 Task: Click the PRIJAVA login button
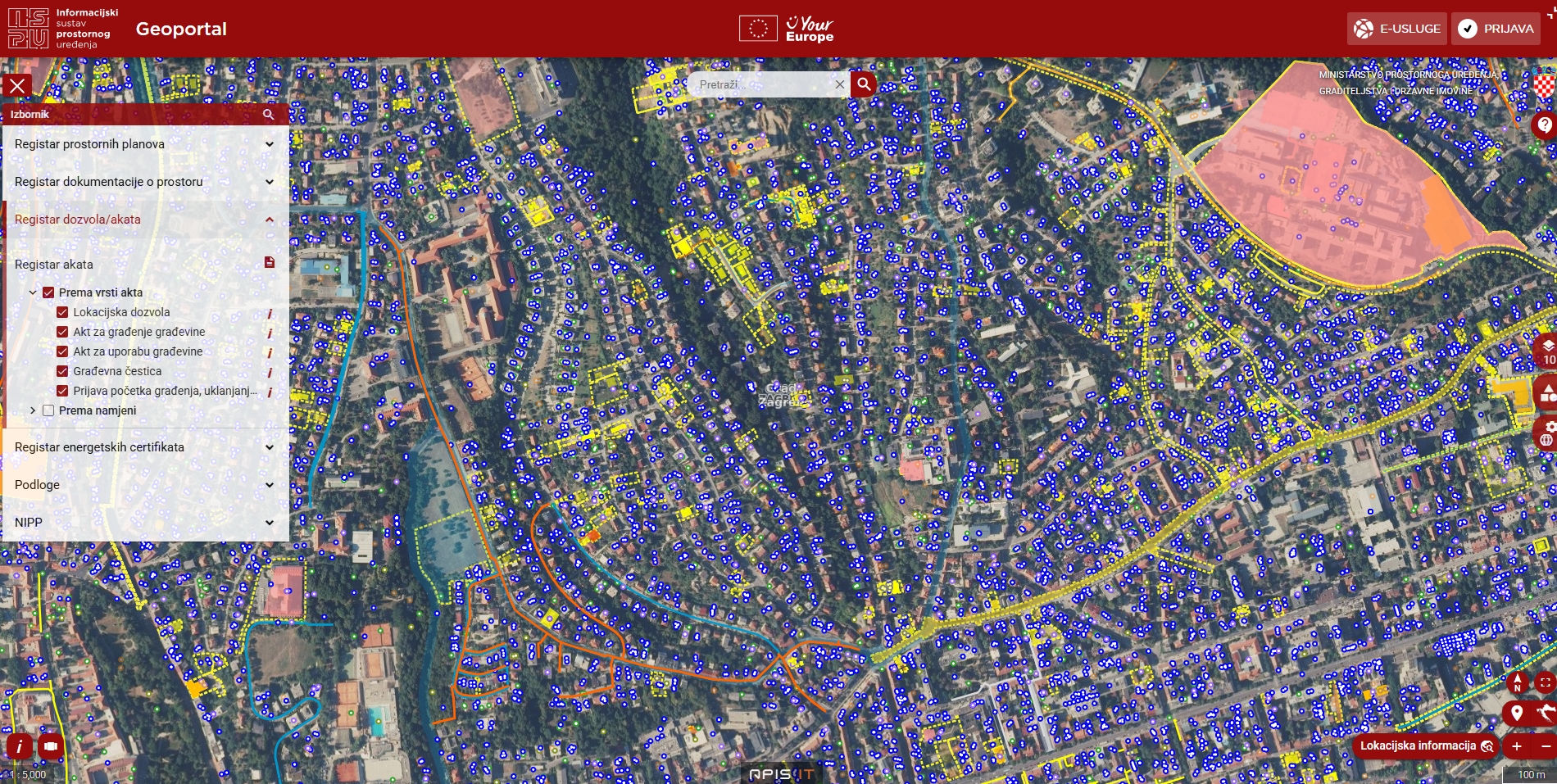(1496, 29)
